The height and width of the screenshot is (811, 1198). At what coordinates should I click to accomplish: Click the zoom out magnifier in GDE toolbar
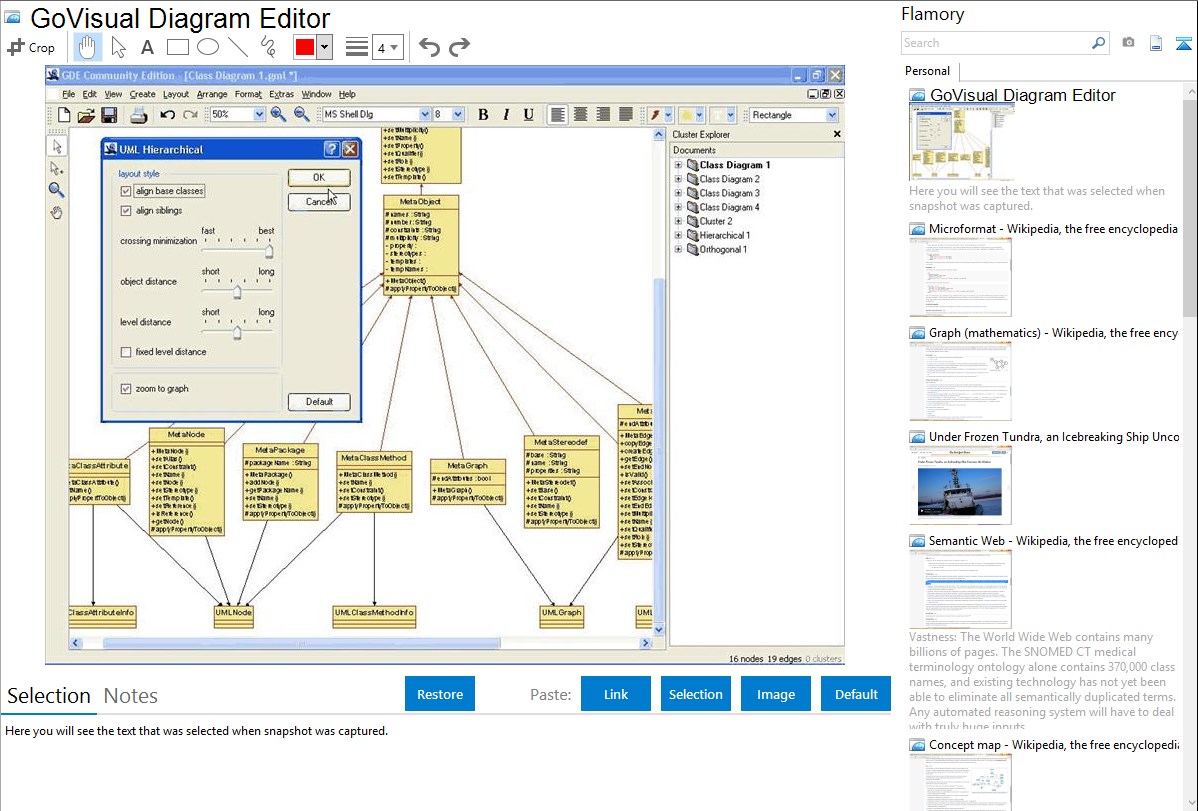[302, 115]
